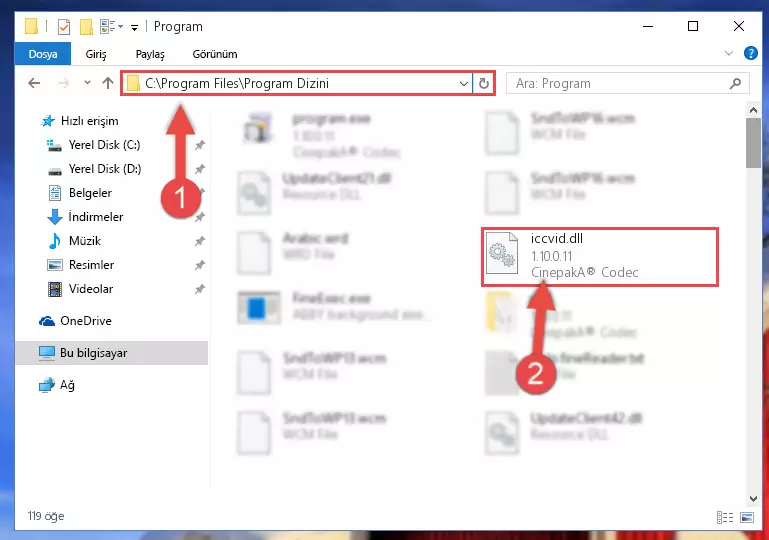769x540 pixels.
Task: Open Yerel Disk (C:) in sidebar
Action: 104,145
